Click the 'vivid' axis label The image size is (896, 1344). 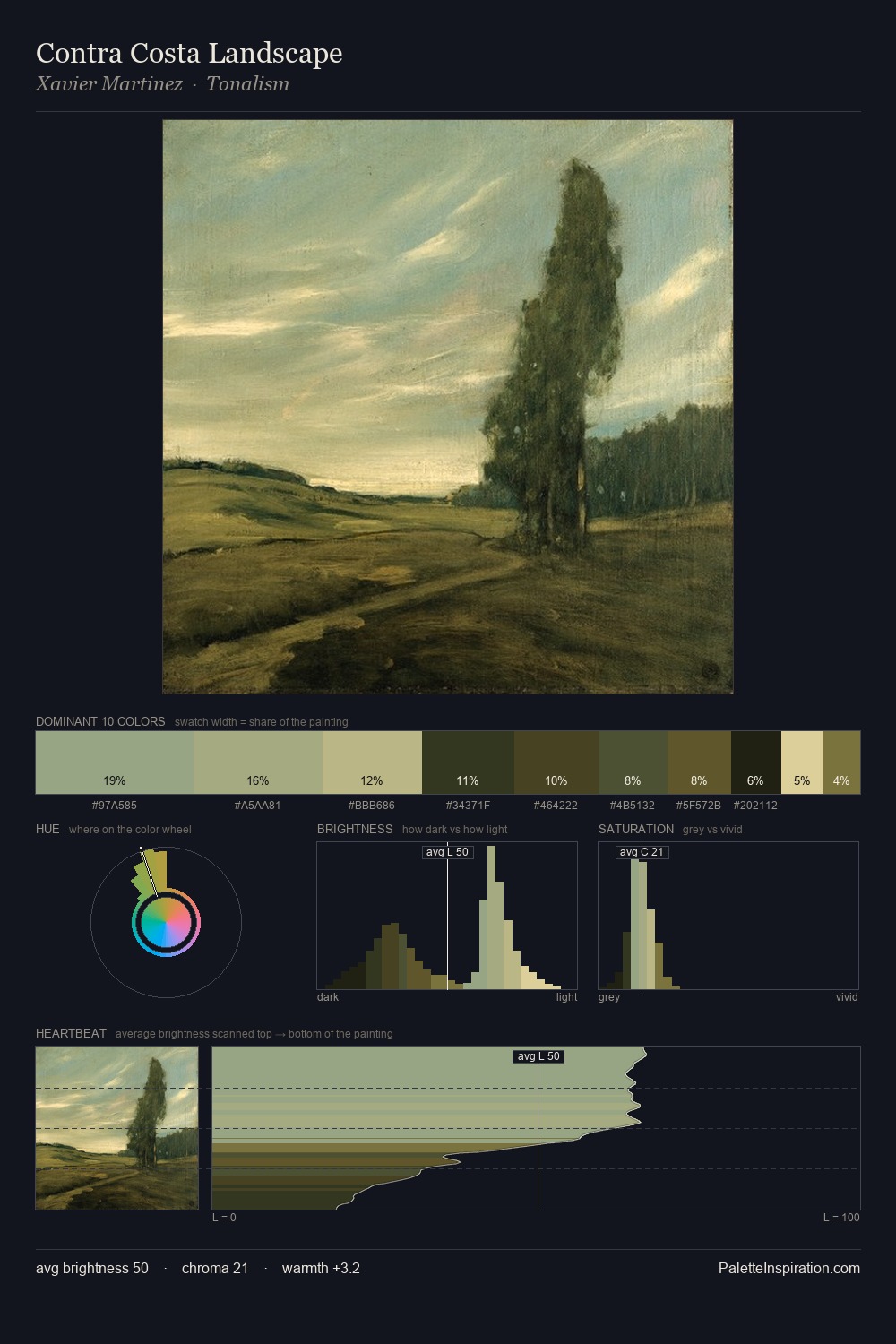point(847,996)
